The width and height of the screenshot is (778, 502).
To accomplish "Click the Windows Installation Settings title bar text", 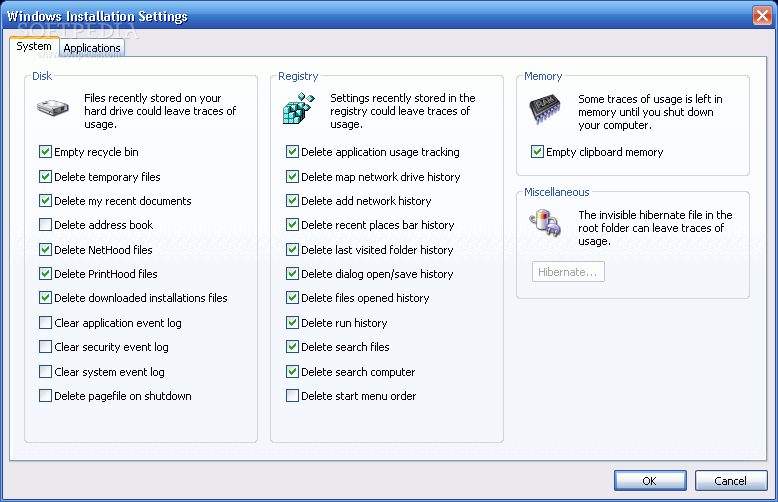I will click(x=97, y=16).
